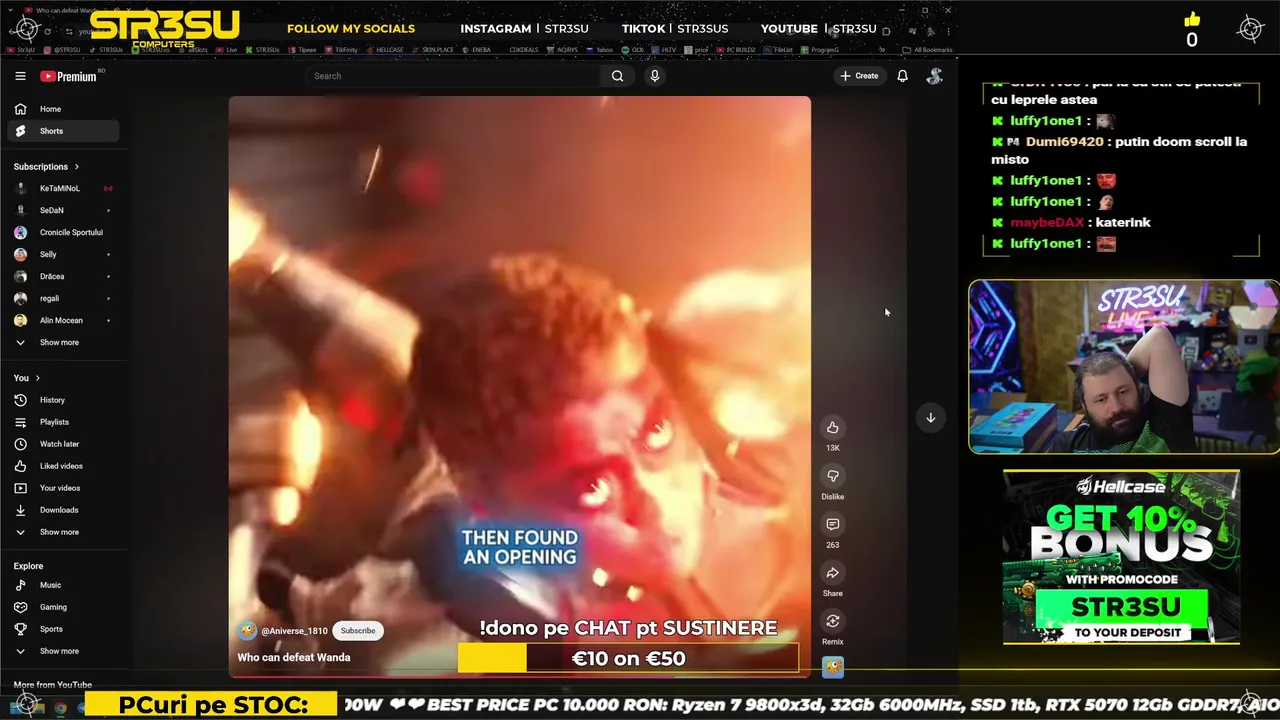Start voice search with the microphone icon
Screen dimensions: 1280x720
click(x=655, y=76)
